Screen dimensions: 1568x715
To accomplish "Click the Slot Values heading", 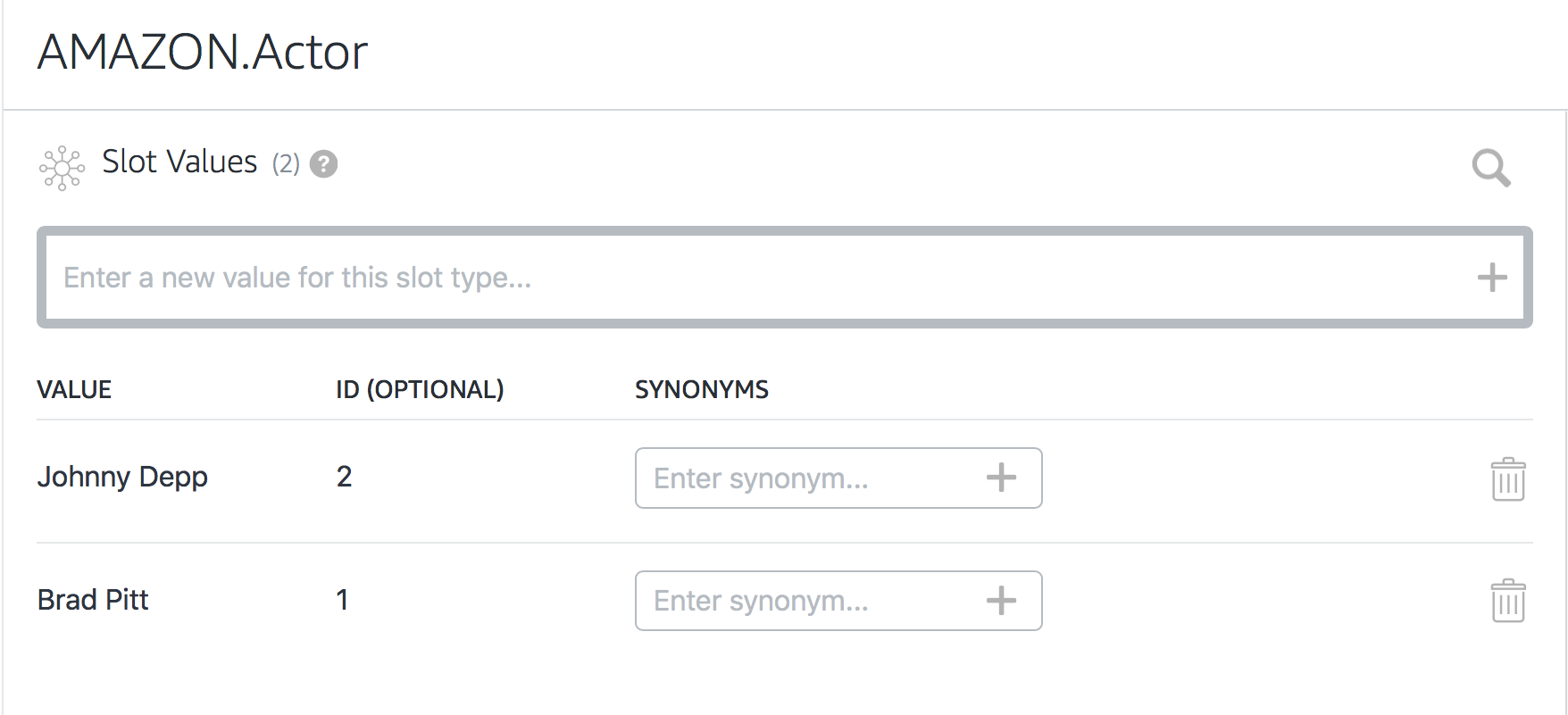I will point(179,162).
